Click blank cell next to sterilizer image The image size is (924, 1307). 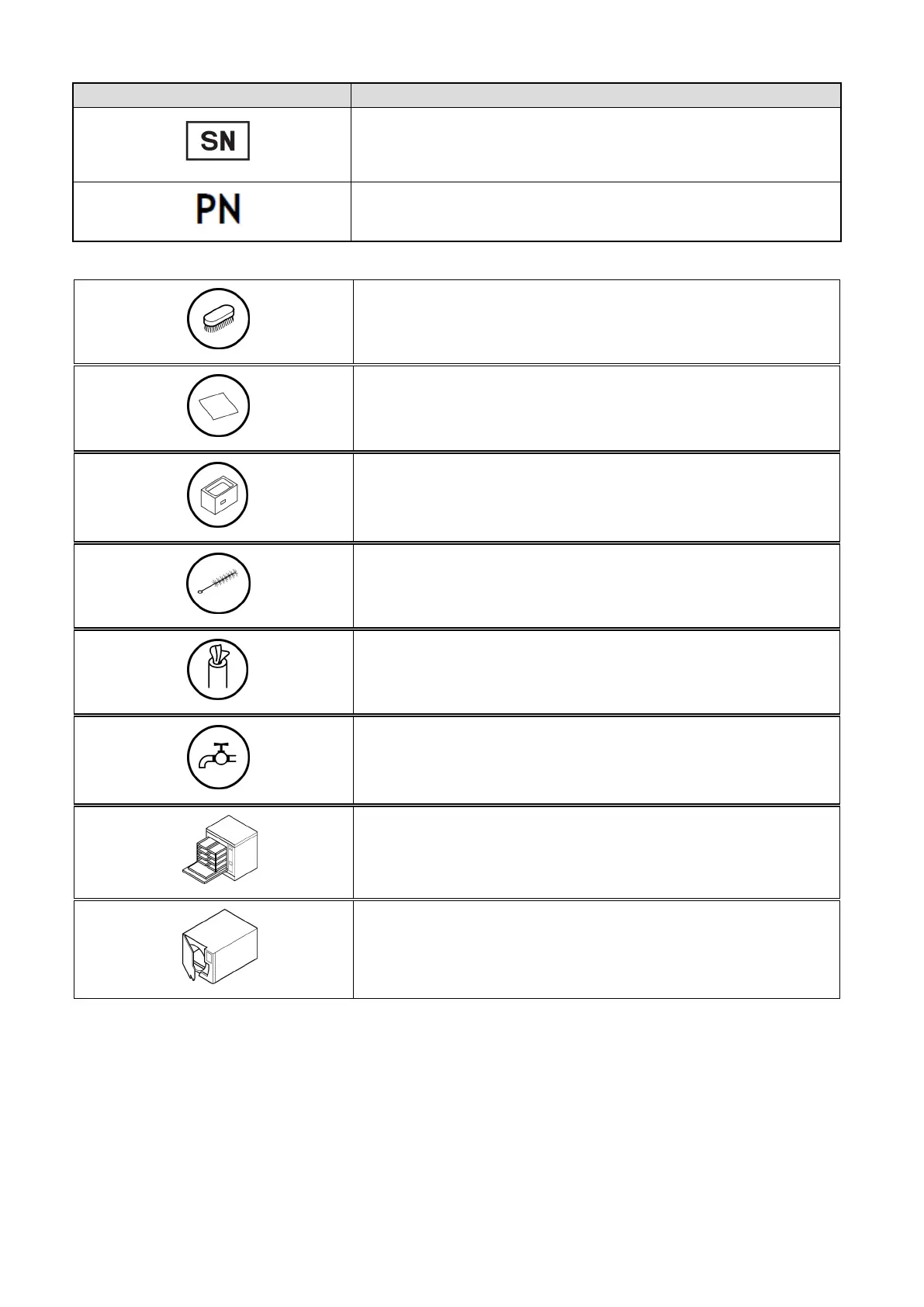[x=596, y=949]
